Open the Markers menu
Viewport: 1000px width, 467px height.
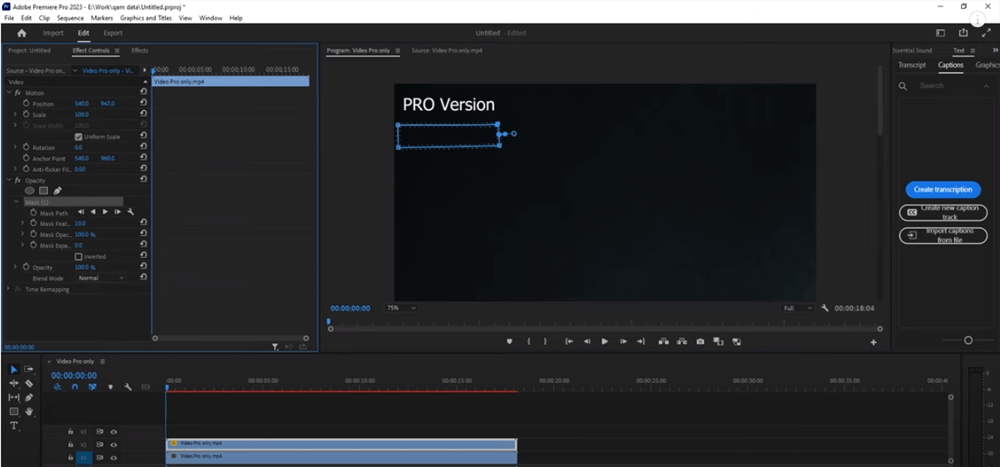102,18
